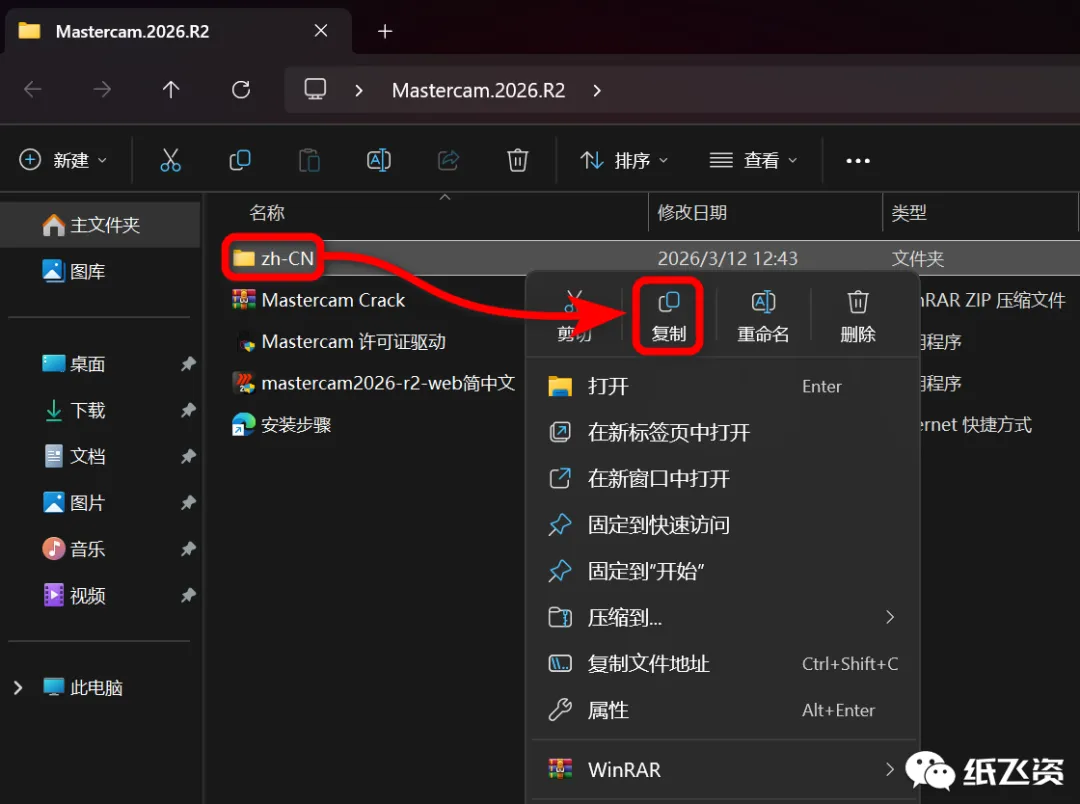Open the 查看 view dropdown

pyautogui.click(x=754, y=161)
